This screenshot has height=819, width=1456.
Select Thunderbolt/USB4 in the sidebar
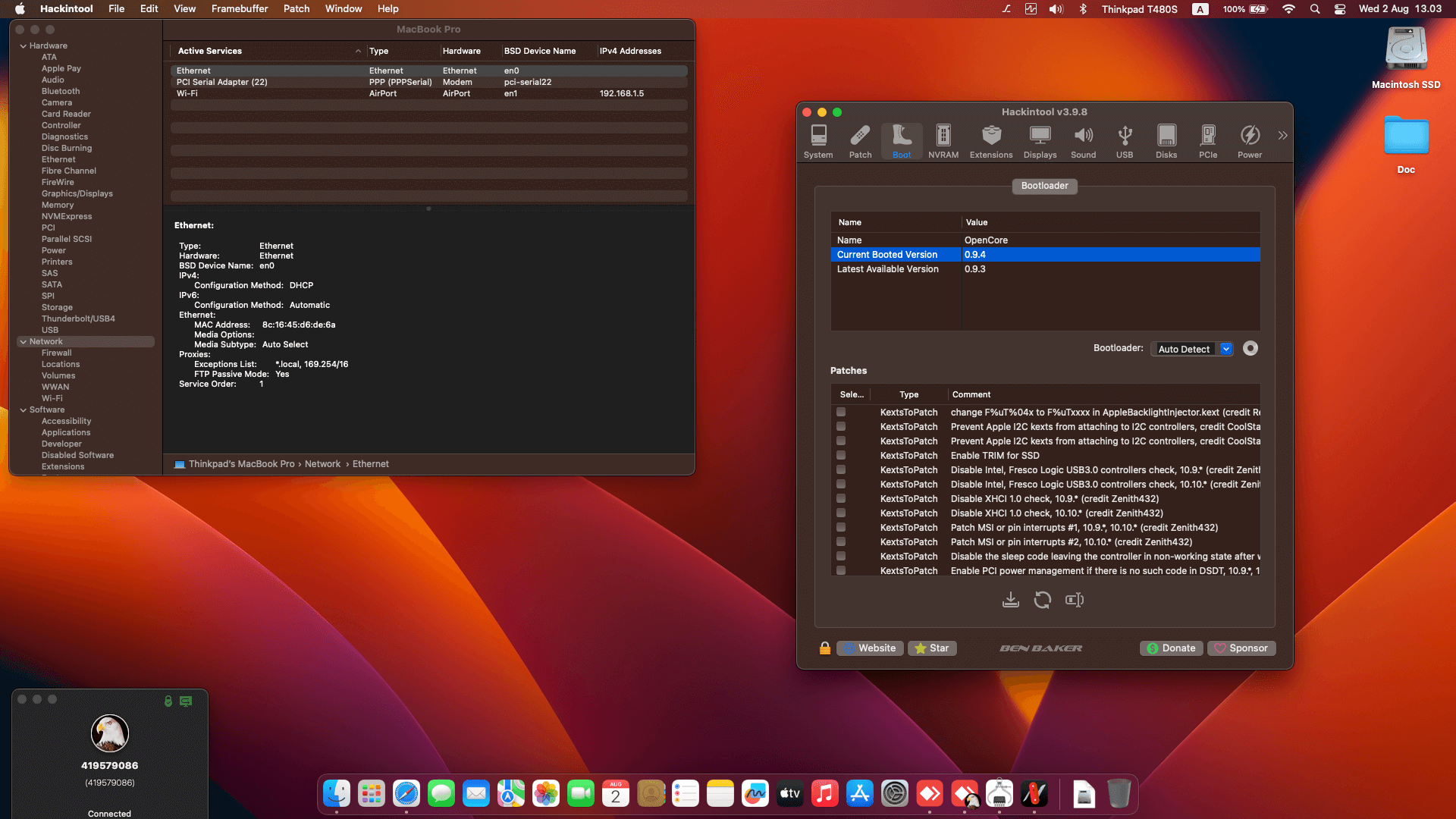point(78,319)
